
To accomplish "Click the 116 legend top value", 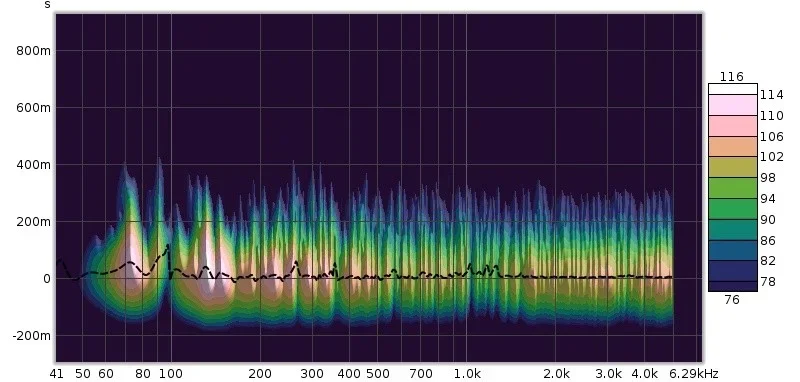I will pos(732,77).
